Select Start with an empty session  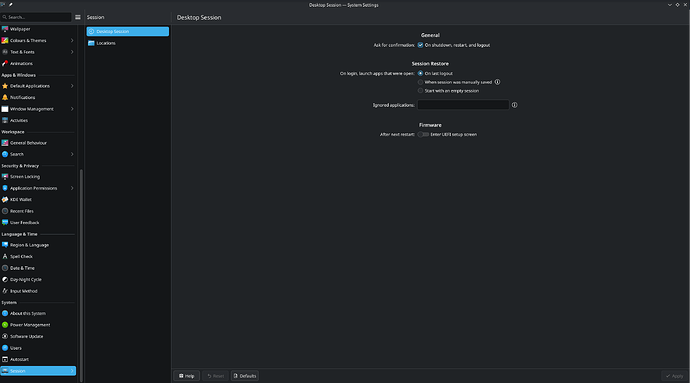point(420,91)
